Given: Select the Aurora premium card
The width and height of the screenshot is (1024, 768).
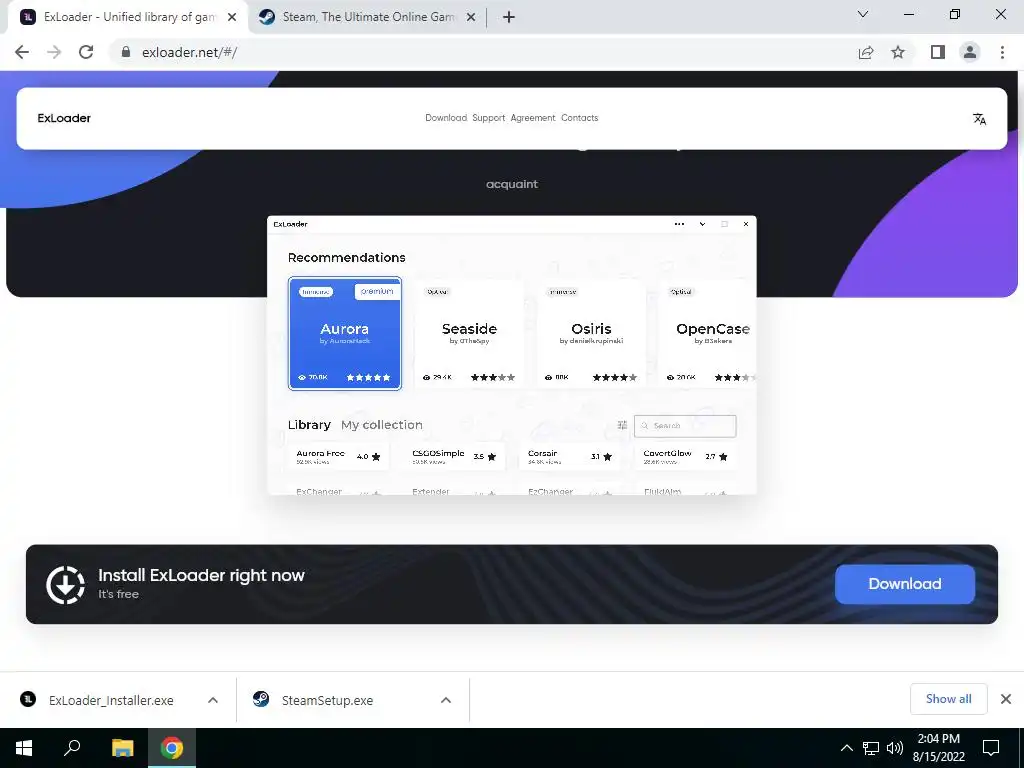Looking at the screenshot, I should click(x=345, y=334).
